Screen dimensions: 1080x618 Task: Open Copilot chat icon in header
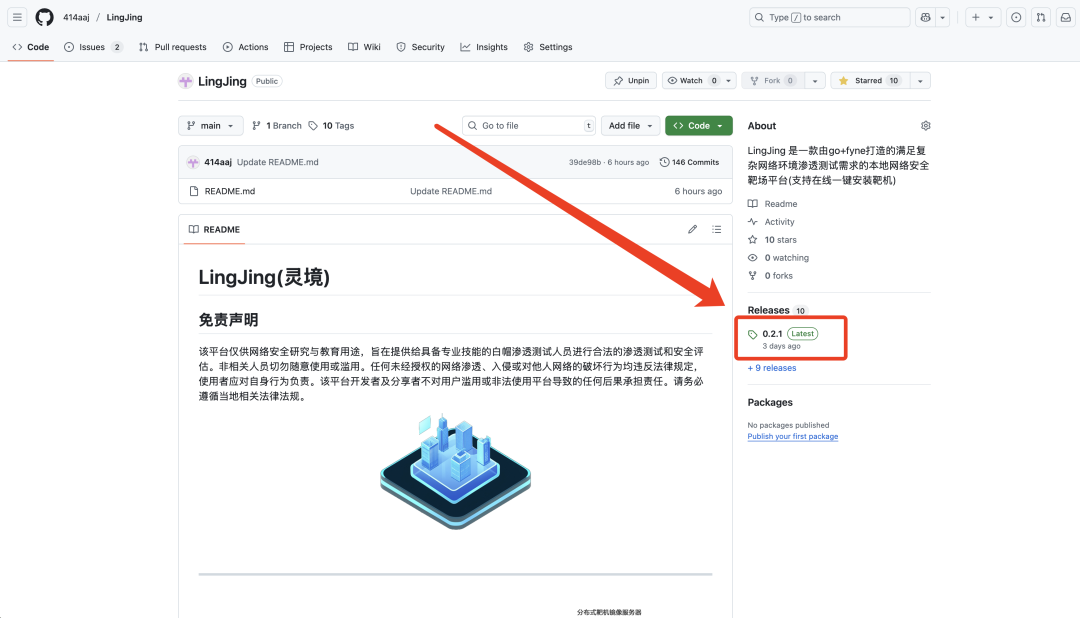(x=926, y=17)
